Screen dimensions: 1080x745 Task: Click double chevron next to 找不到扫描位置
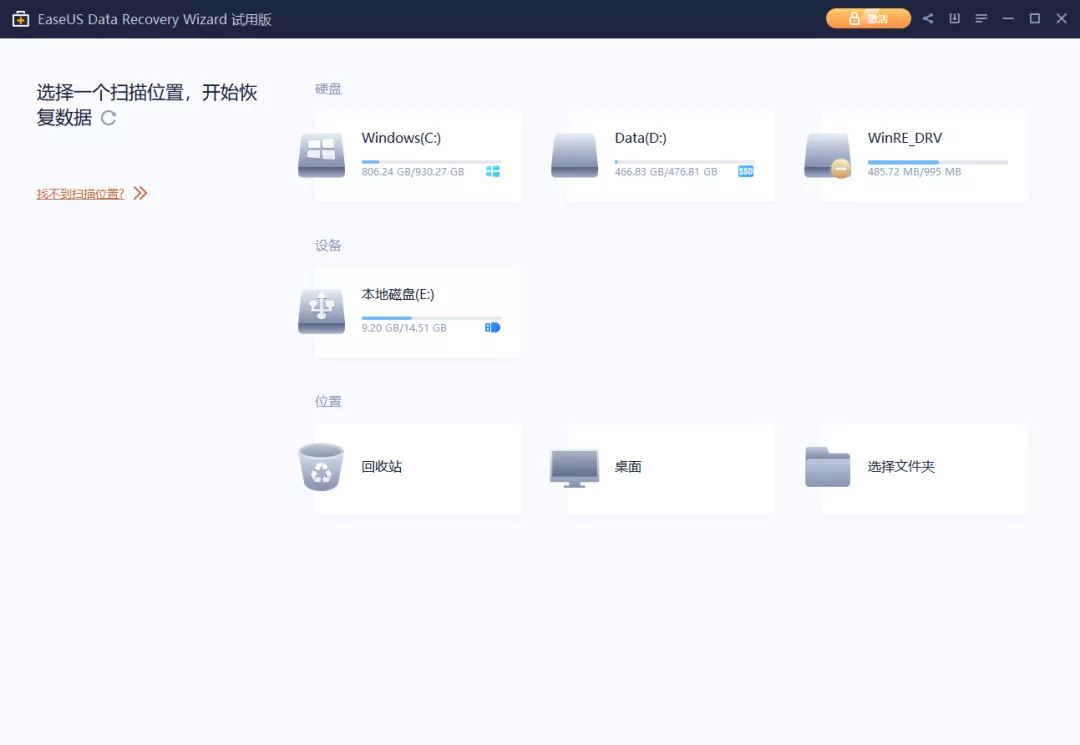click(x=141, y=193)
